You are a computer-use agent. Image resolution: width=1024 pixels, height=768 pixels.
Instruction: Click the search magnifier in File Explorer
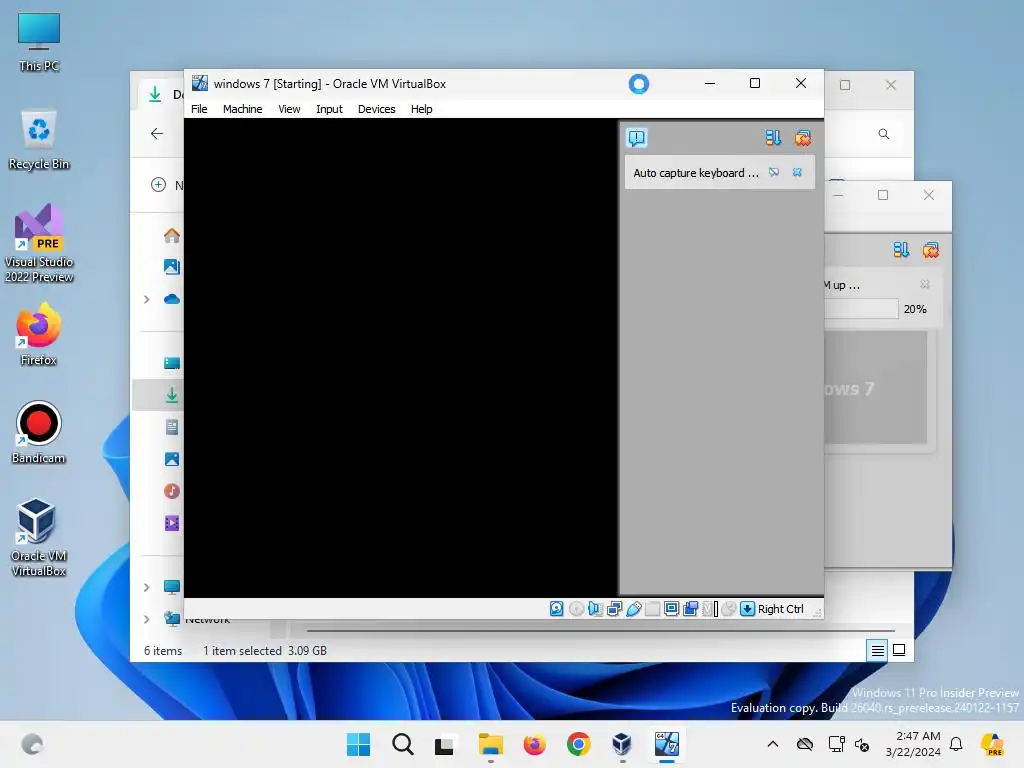click(x=884, y=134)
